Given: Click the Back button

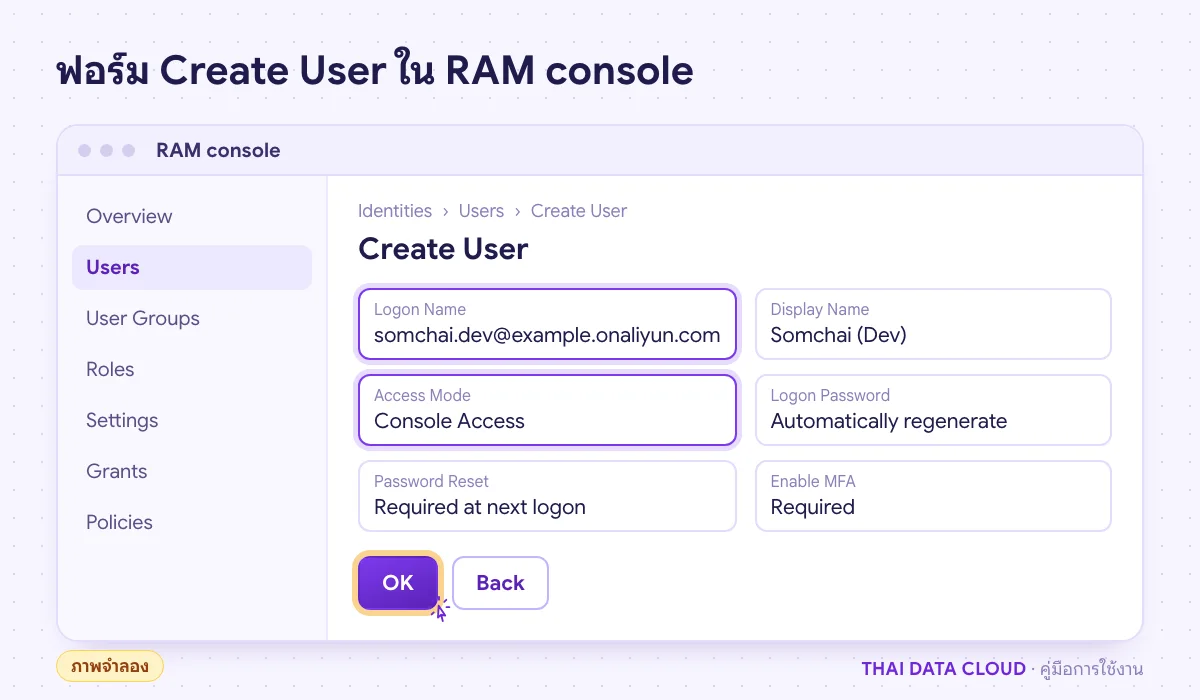Looking at the screenshot, I should (500, 583).
